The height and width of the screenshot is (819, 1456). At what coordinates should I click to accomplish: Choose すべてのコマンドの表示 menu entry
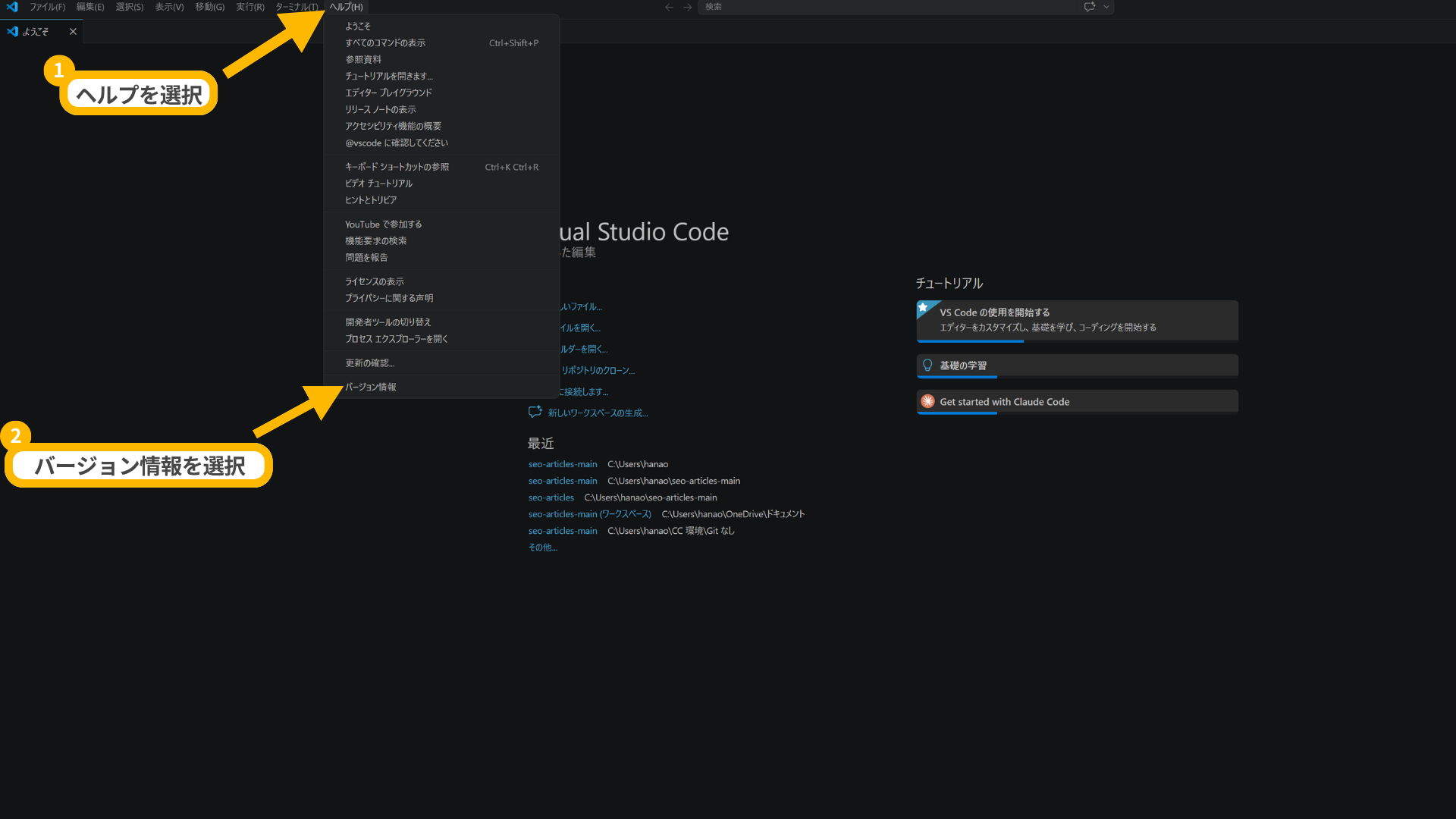[x=441, y=42]
